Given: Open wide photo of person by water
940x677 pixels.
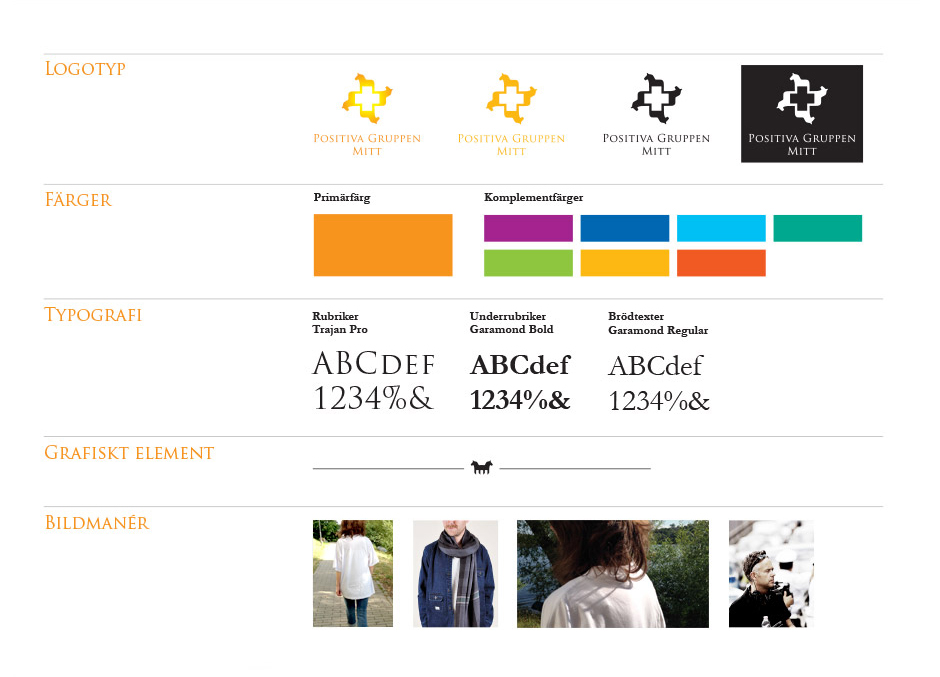Looking at the screenshot, I should point(613,574).
